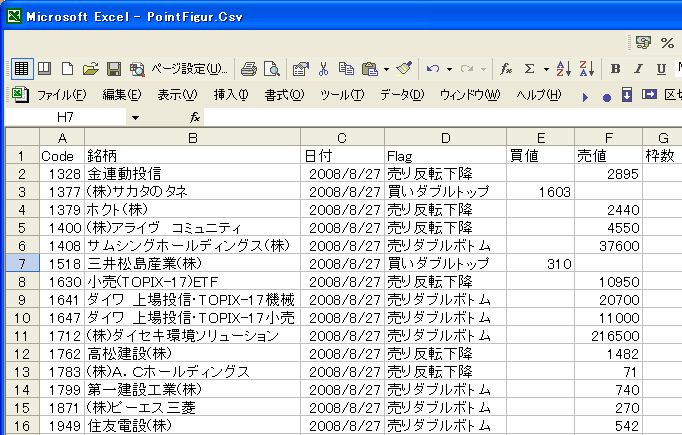Click the cell 小売(TOPIX-17)ETF
This screenshot has height=435, width=682.
coord(192,282)
